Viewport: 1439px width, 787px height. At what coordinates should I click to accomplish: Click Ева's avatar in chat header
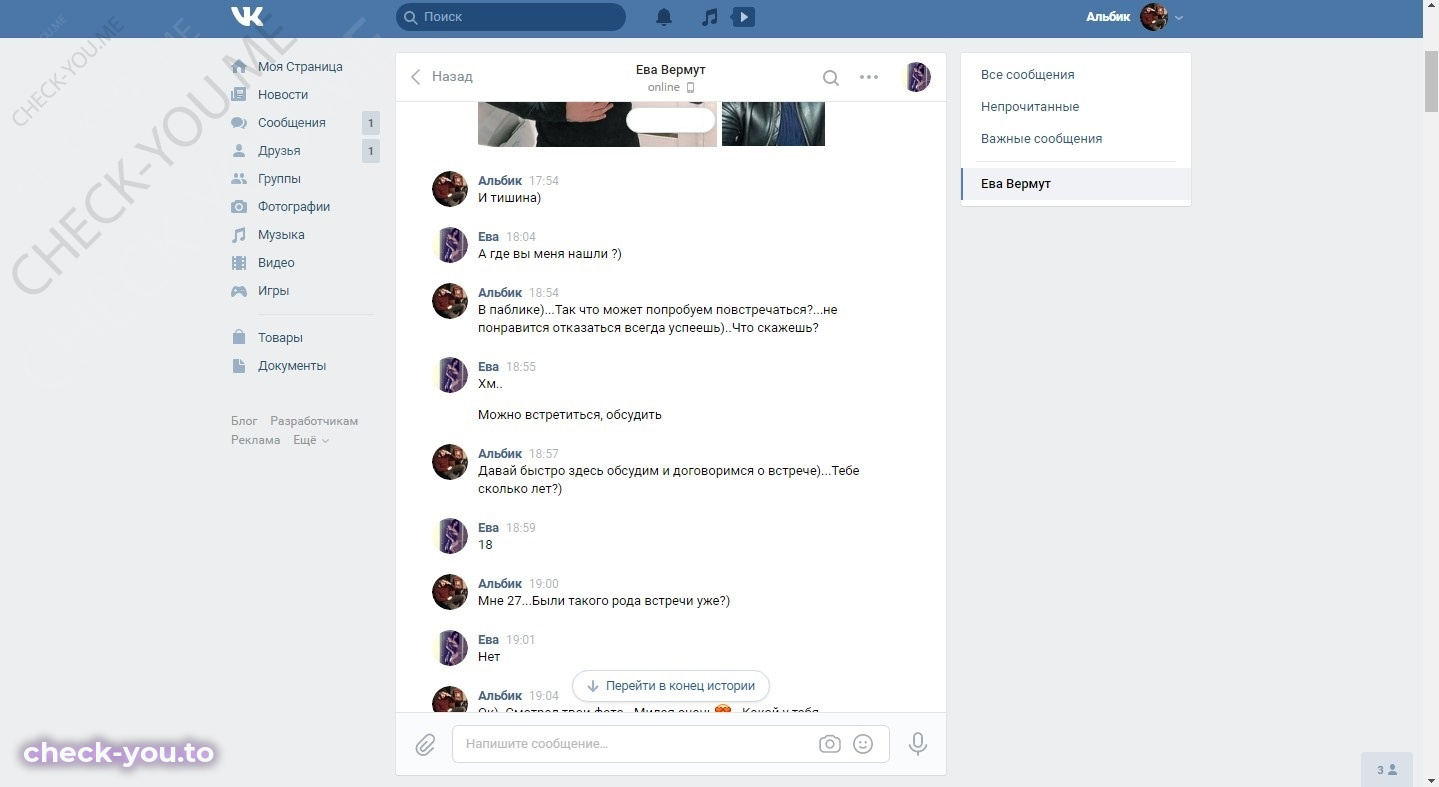(x=917, y=77)
